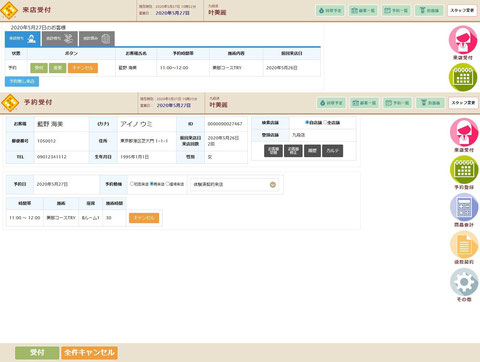Click the 予約日 2020年5月27日 value
Screen dimensions: 480x362
[52, 184]
